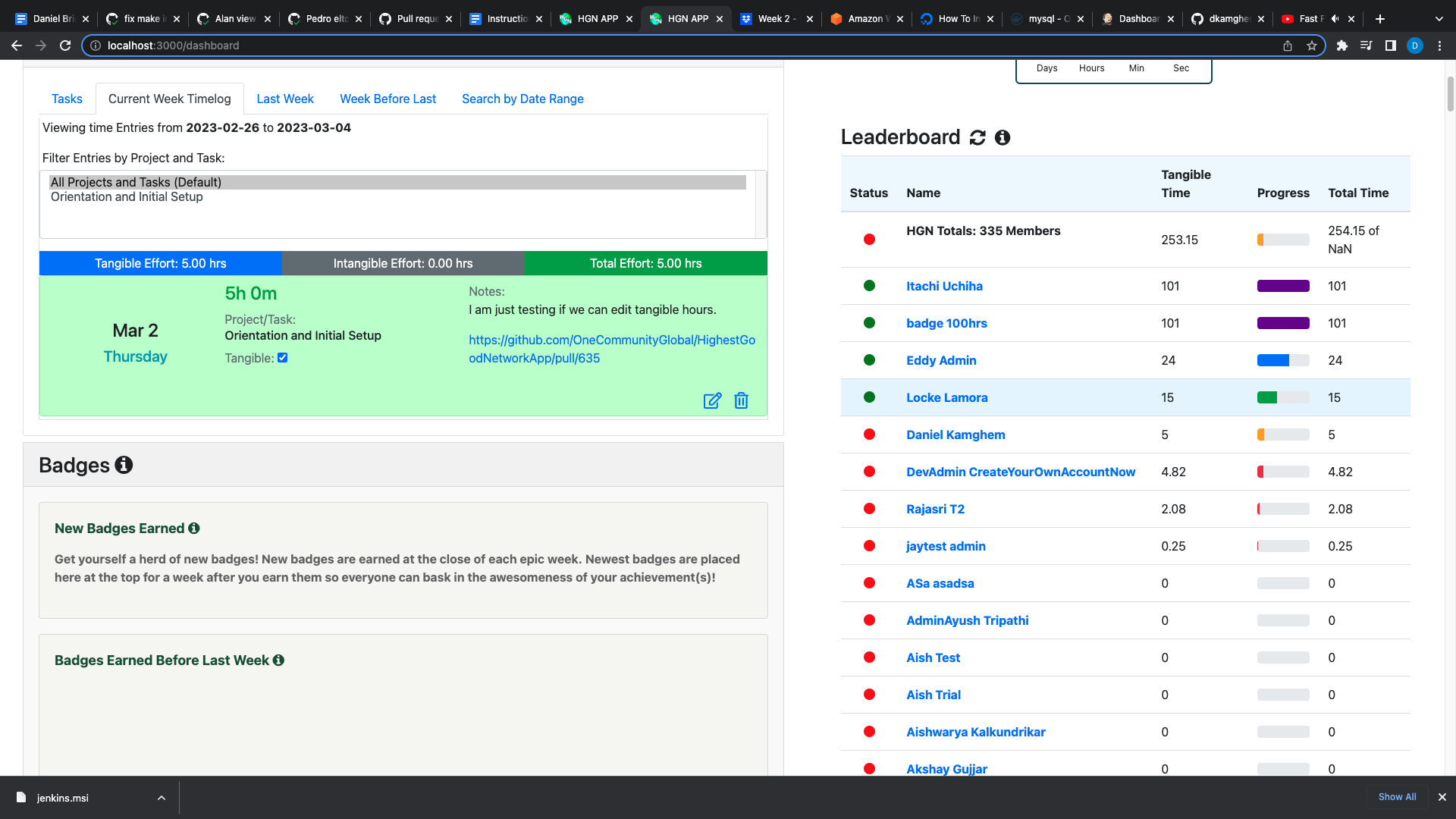Delete the Mar 2 time entry
The image size is (1456, 819).
coord(741,400)
